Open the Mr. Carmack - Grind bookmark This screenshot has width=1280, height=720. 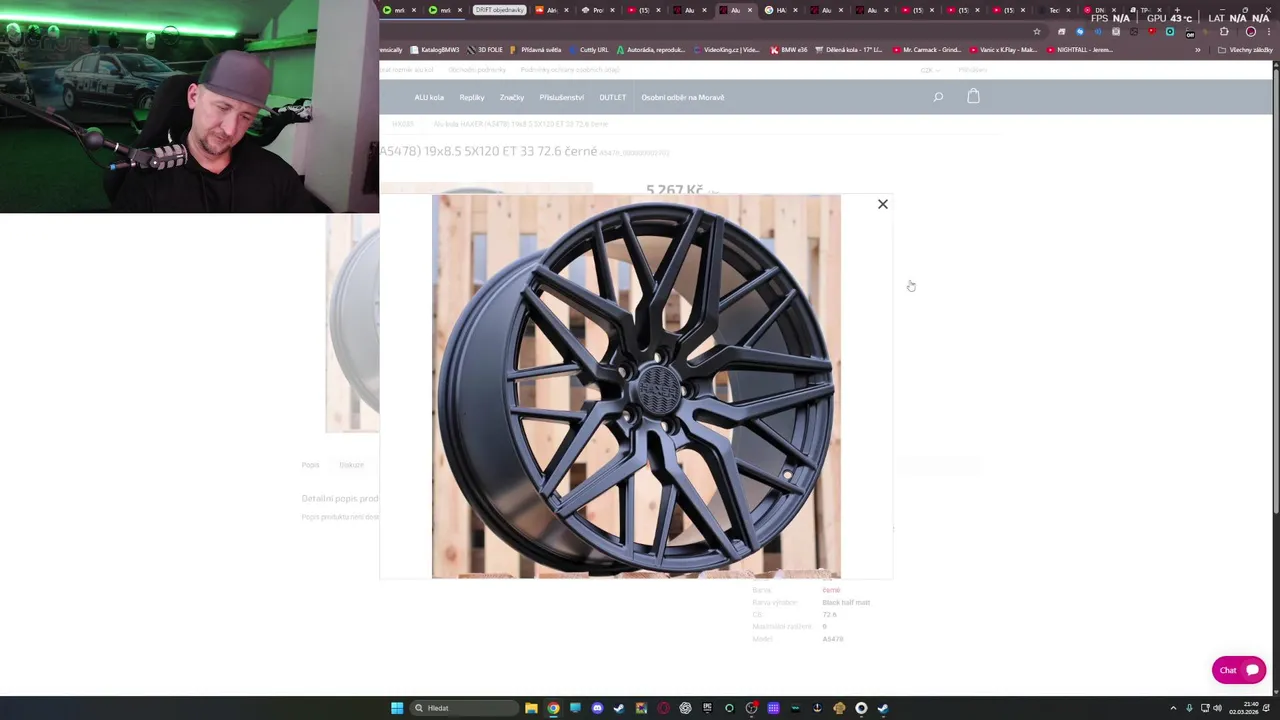[x=926, y=50]
